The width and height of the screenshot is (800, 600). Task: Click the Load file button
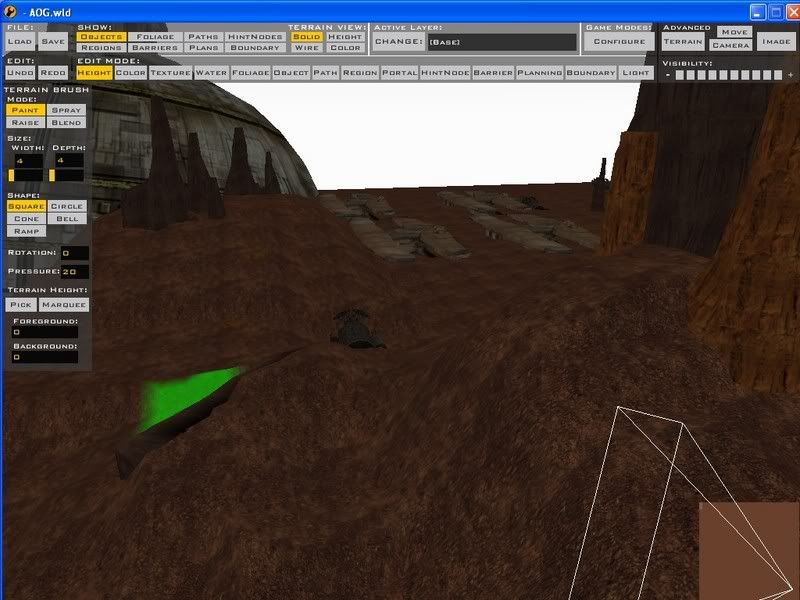(20, 42)
